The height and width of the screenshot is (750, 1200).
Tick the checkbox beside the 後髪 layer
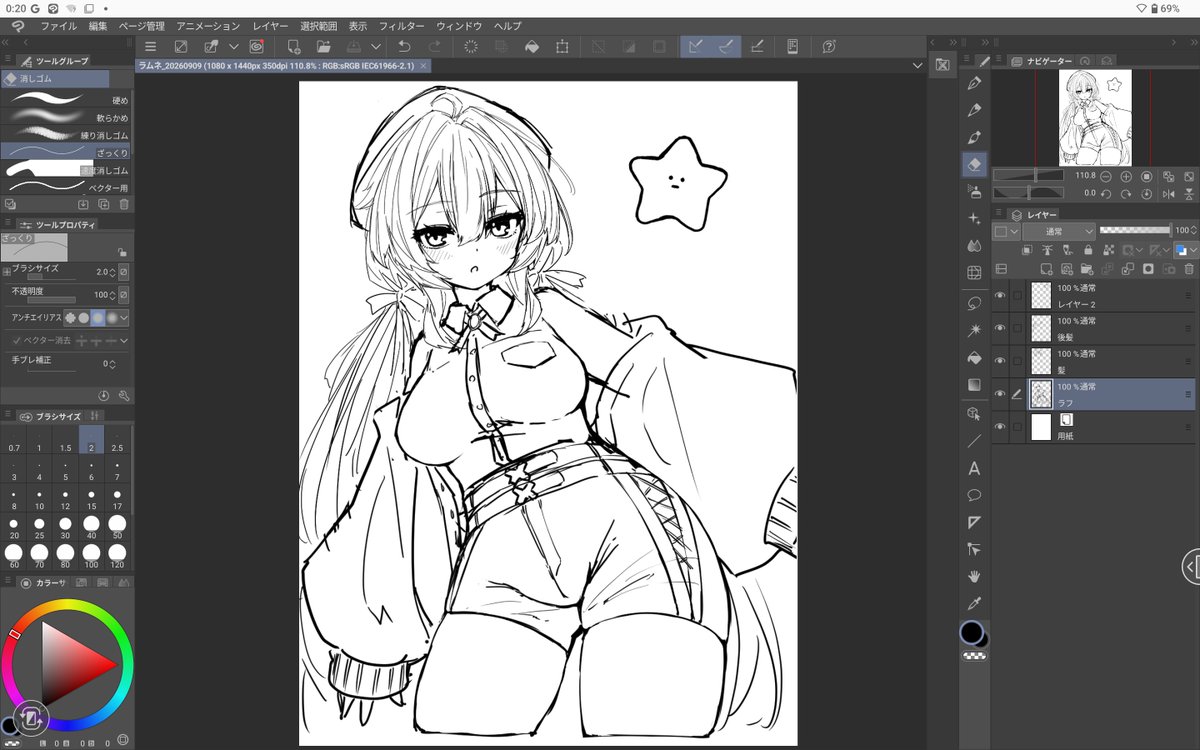1018,328
